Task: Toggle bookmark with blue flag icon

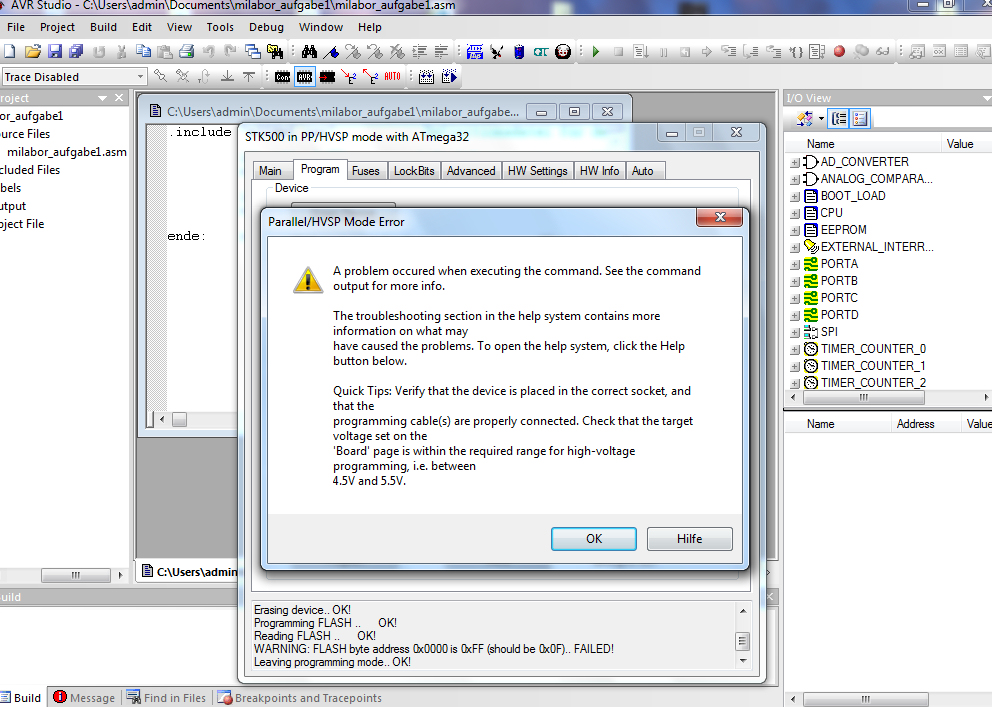Action: pyautogui.click(x=332, y=52)
